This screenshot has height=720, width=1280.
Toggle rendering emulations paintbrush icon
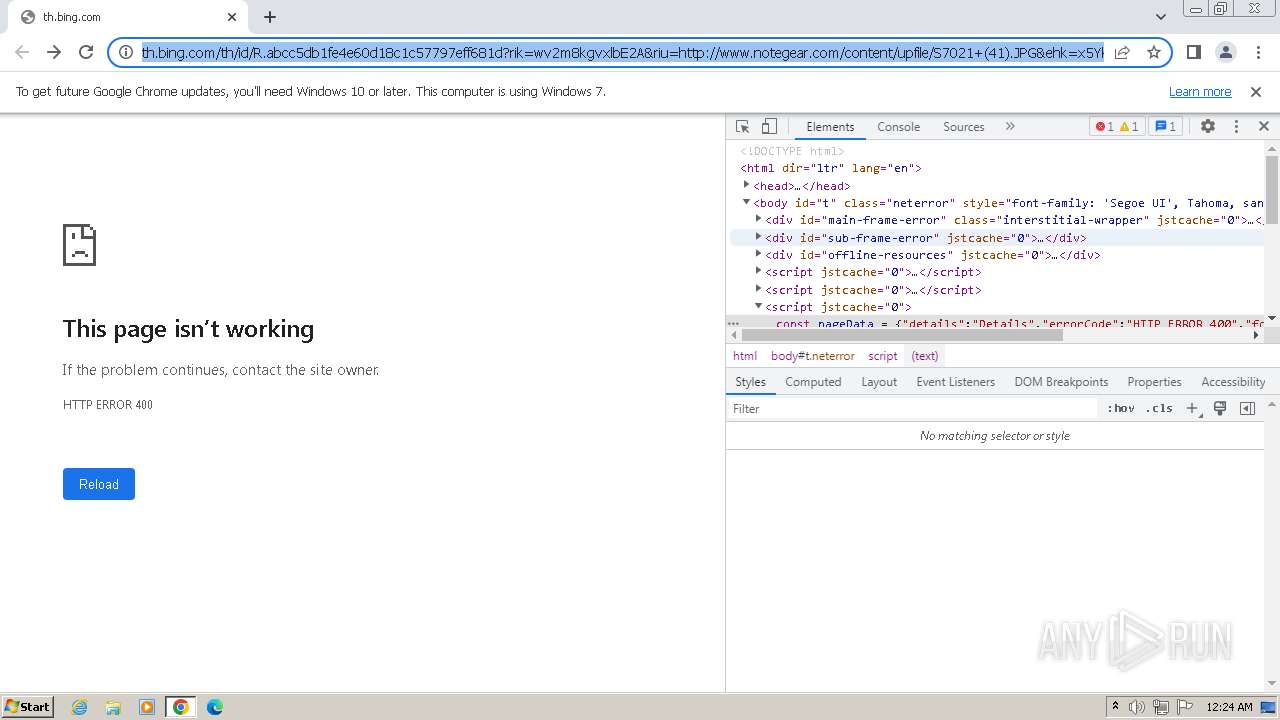tap(1220, 409)
